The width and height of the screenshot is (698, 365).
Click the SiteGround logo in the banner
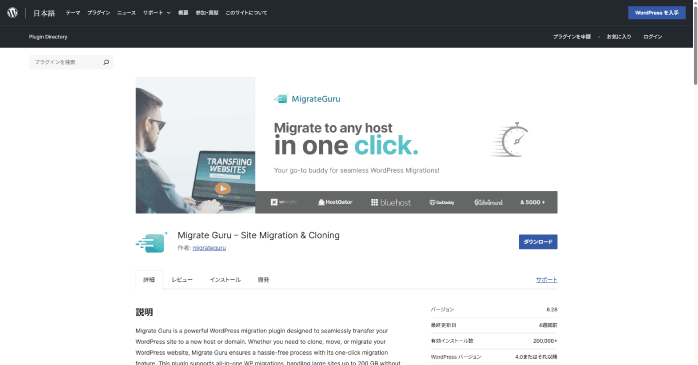(488, 202)
